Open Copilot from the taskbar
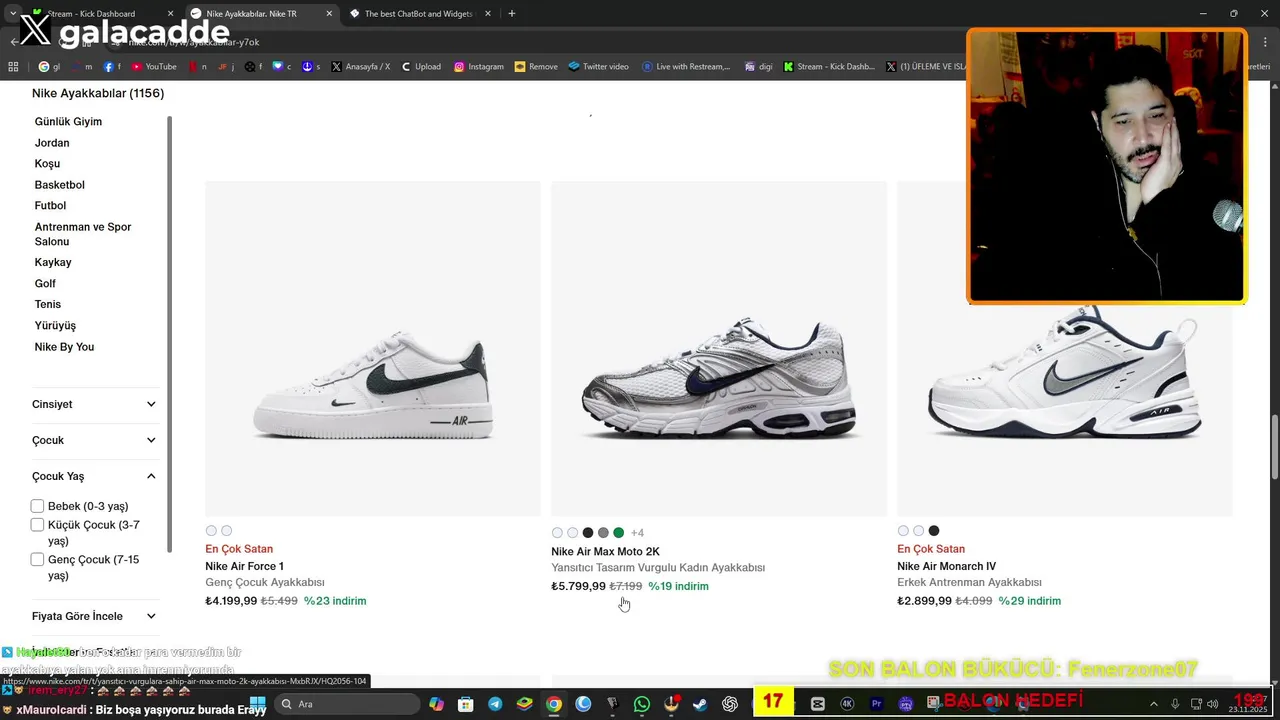1280x720 pixels. pyautogui.click(x=437, y=704)
